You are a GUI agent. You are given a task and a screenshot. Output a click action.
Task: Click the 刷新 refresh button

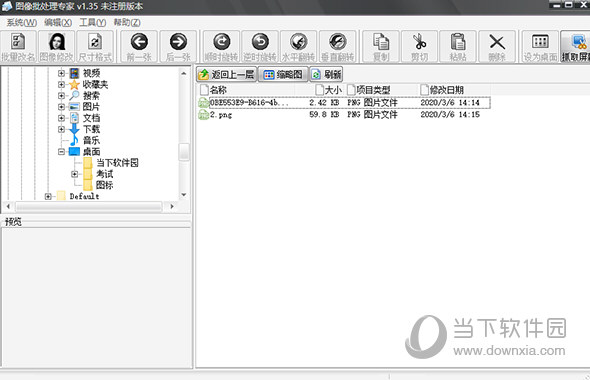(x=326, y=74)
